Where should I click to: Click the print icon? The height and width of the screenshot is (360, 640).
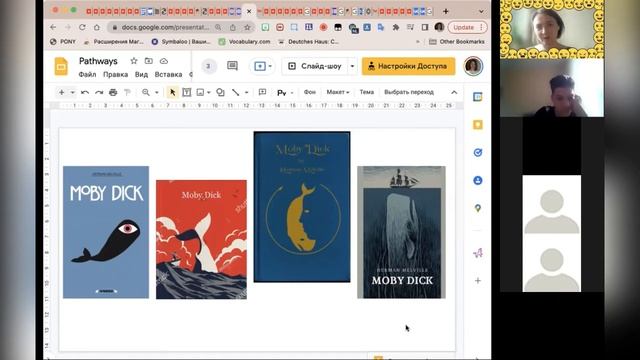[x=113, y=93]
